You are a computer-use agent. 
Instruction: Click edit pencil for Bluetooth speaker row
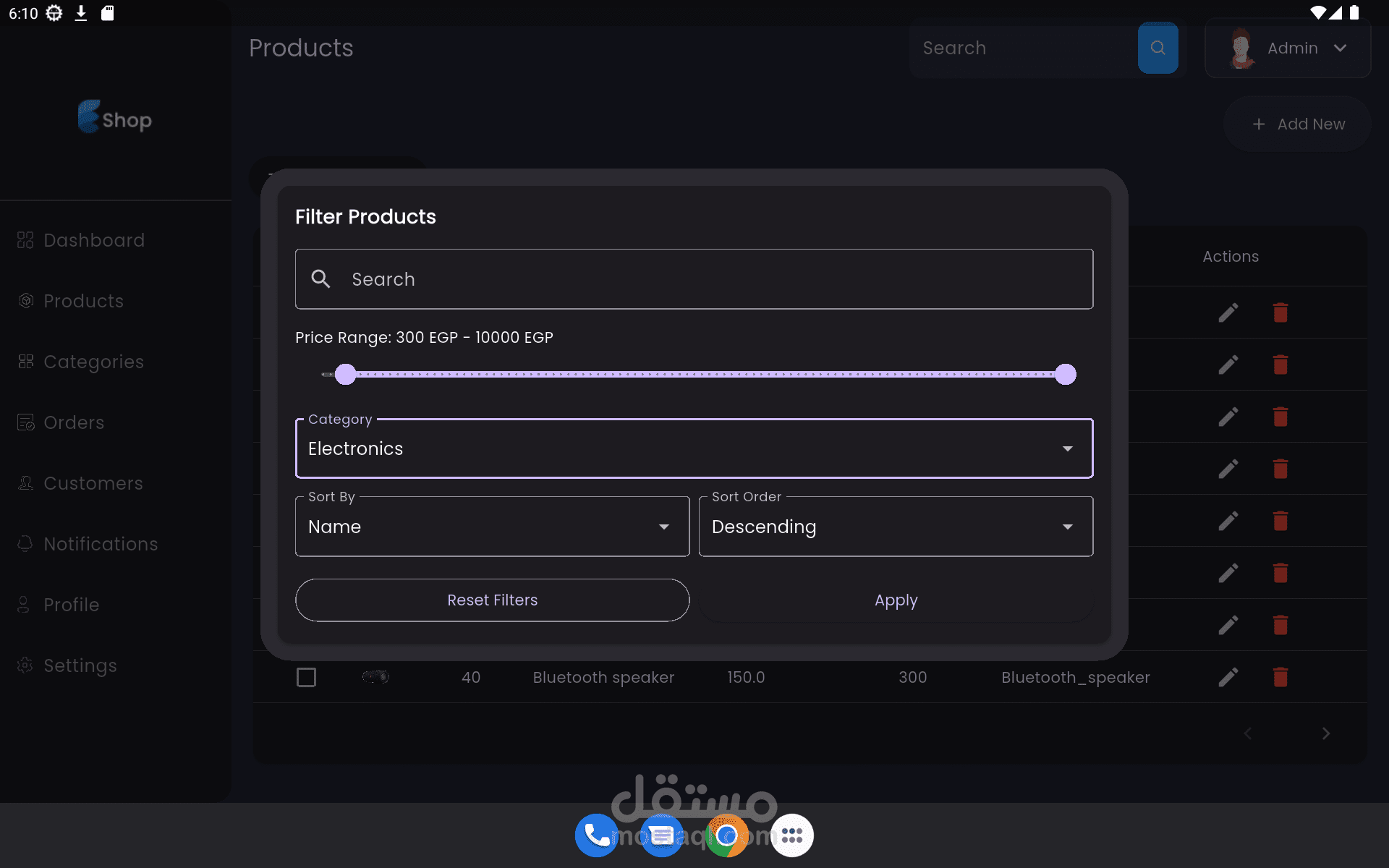pyautogui.click(x=1228, y=677)
